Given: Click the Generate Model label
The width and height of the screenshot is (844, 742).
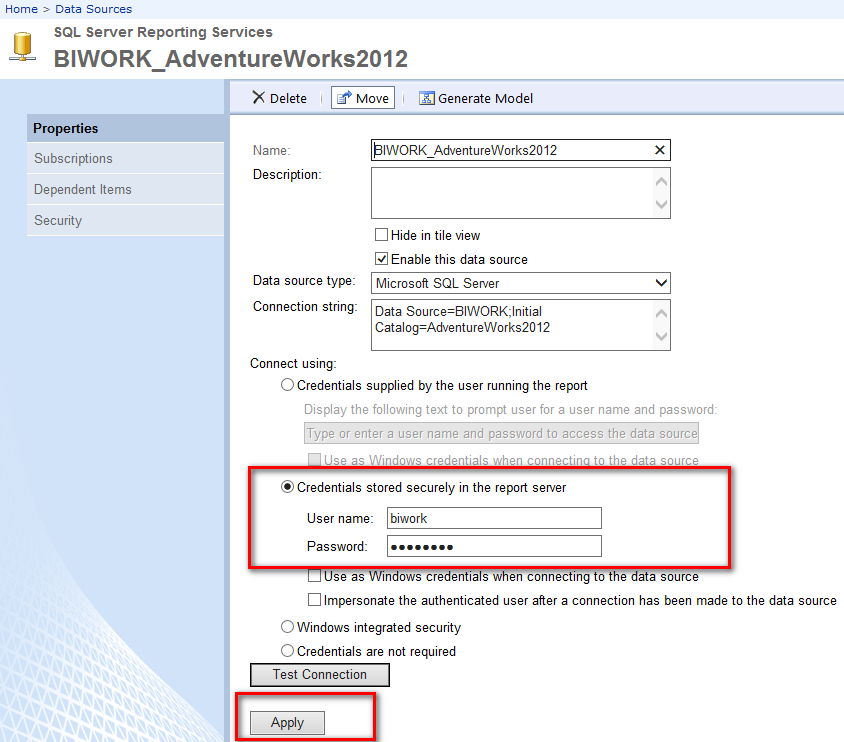Looking at the screenshot, I should 485,98.
